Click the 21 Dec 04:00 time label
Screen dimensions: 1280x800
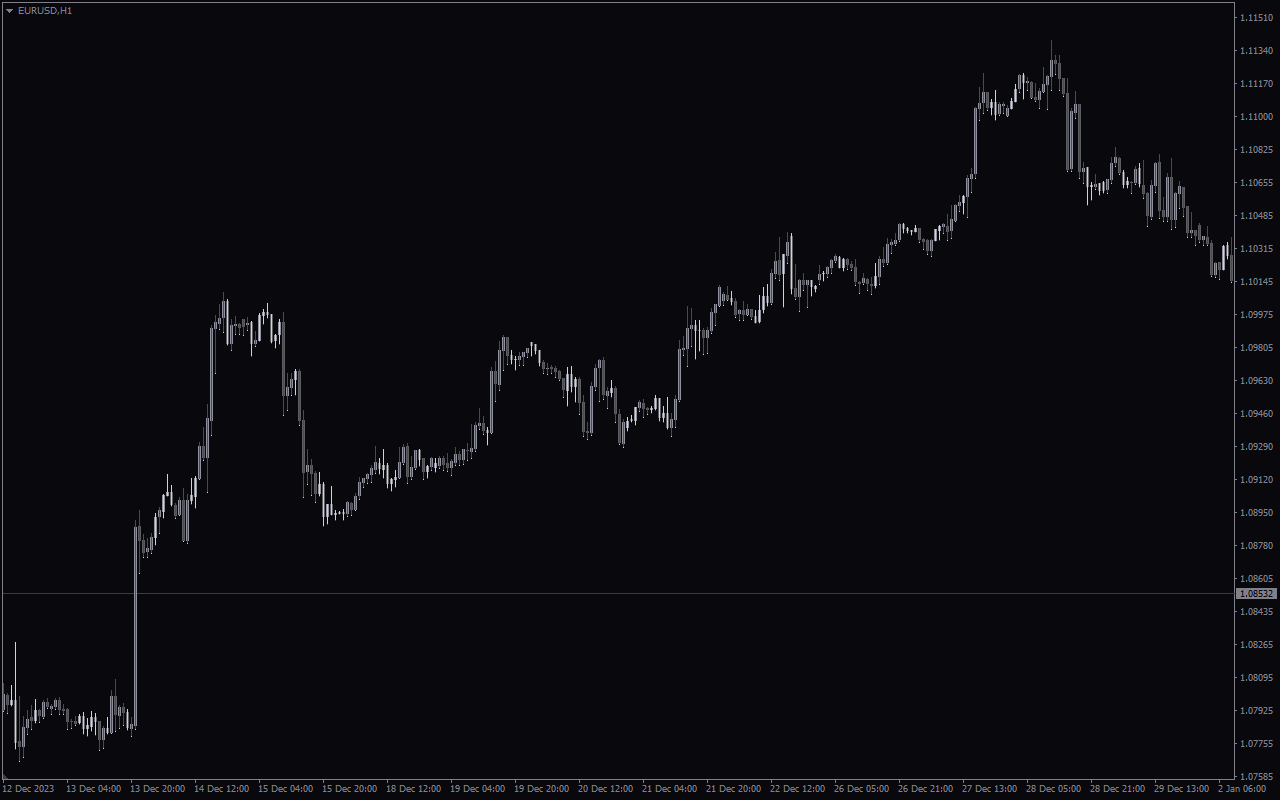pos(670,789)
